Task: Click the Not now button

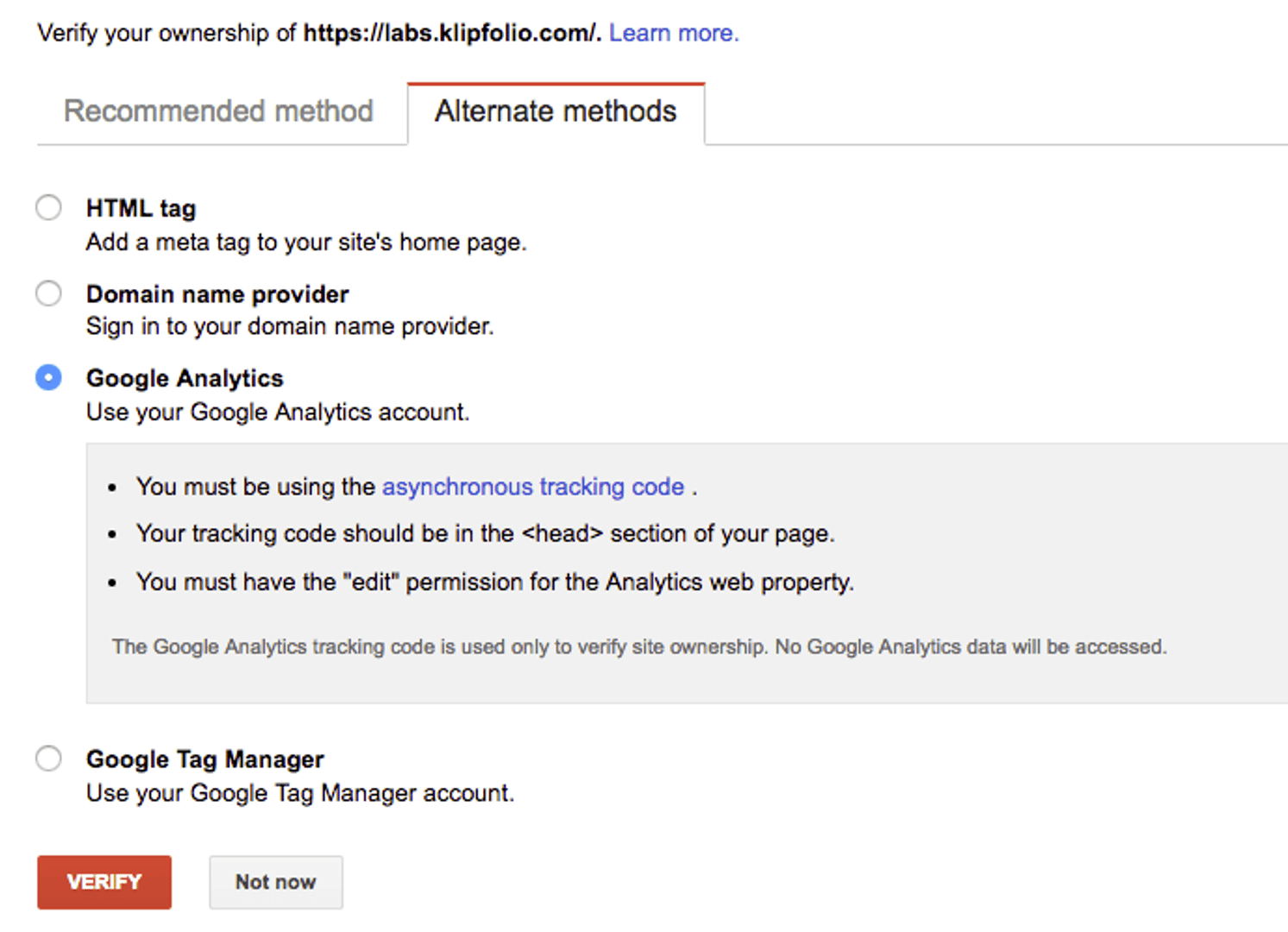Action: tap(276, 882)
